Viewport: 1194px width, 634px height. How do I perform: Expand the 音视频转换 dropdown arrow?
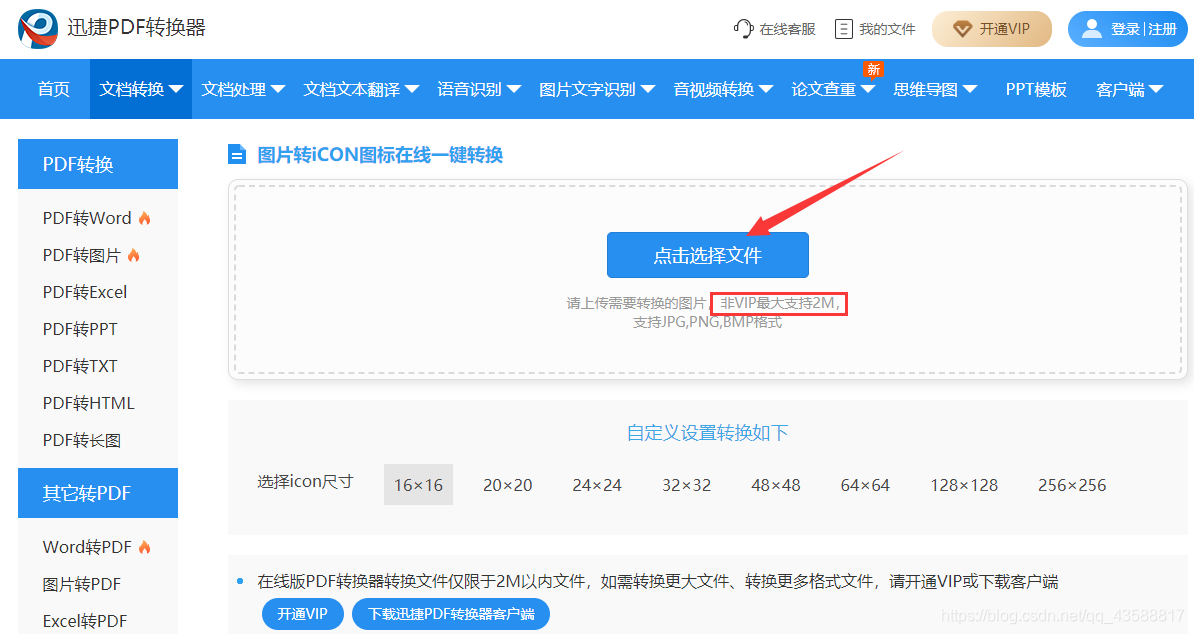point(766,90)
